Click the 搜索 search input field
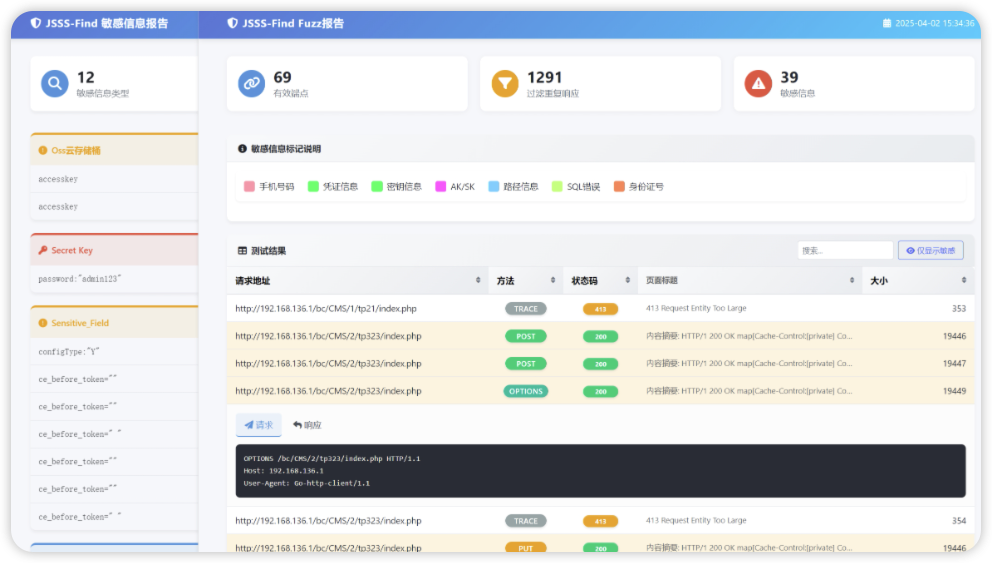The width and height of the screenshot is (992, 563). pyautogui.click(x=844, y=251)
